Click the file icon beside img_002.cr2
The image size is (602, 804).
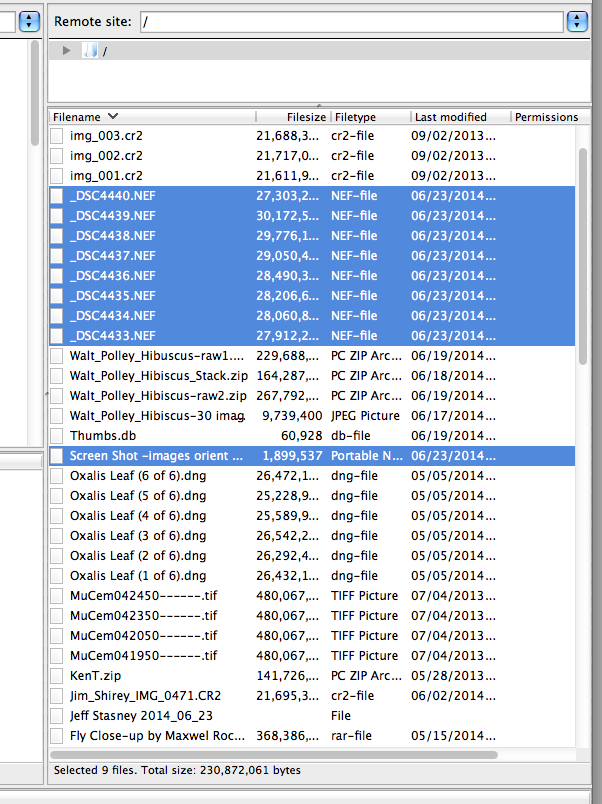pos(56,156)
